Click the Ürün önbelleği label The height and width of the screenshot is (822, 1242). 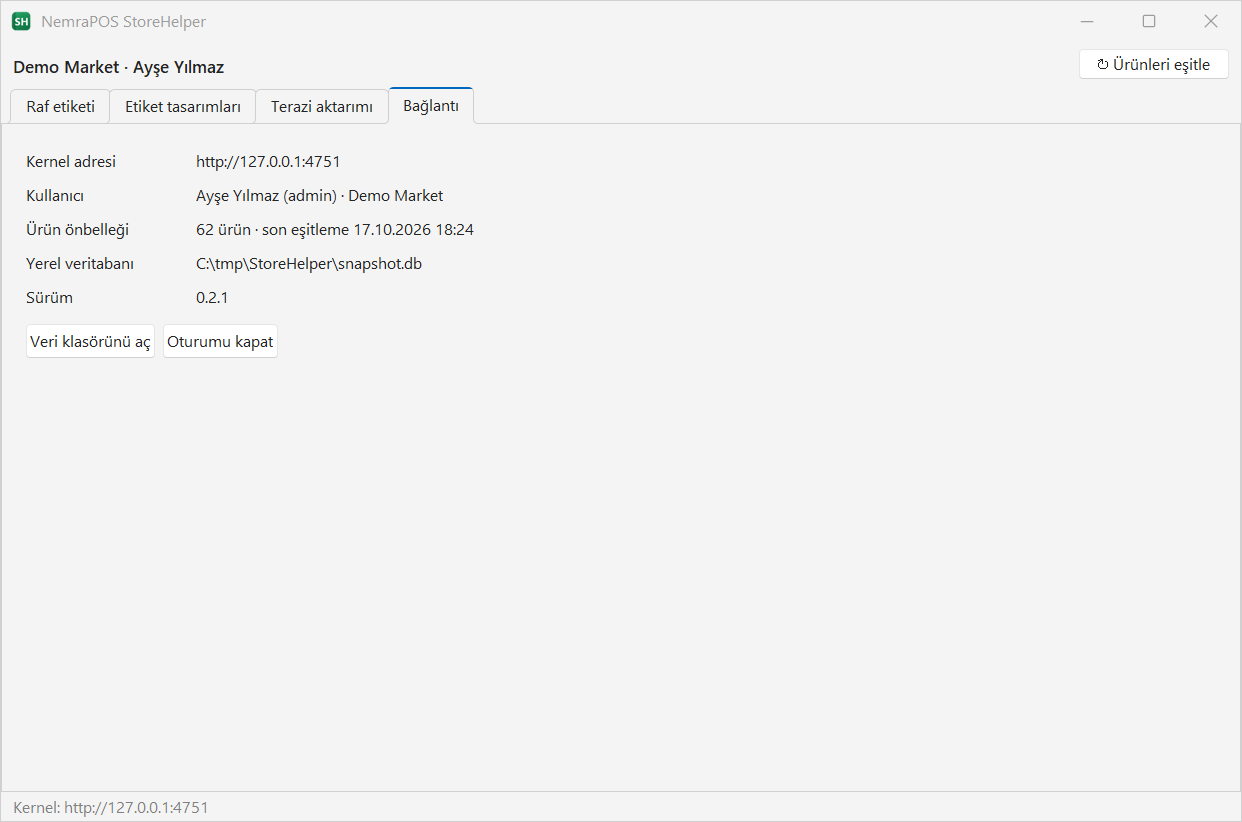78,229
